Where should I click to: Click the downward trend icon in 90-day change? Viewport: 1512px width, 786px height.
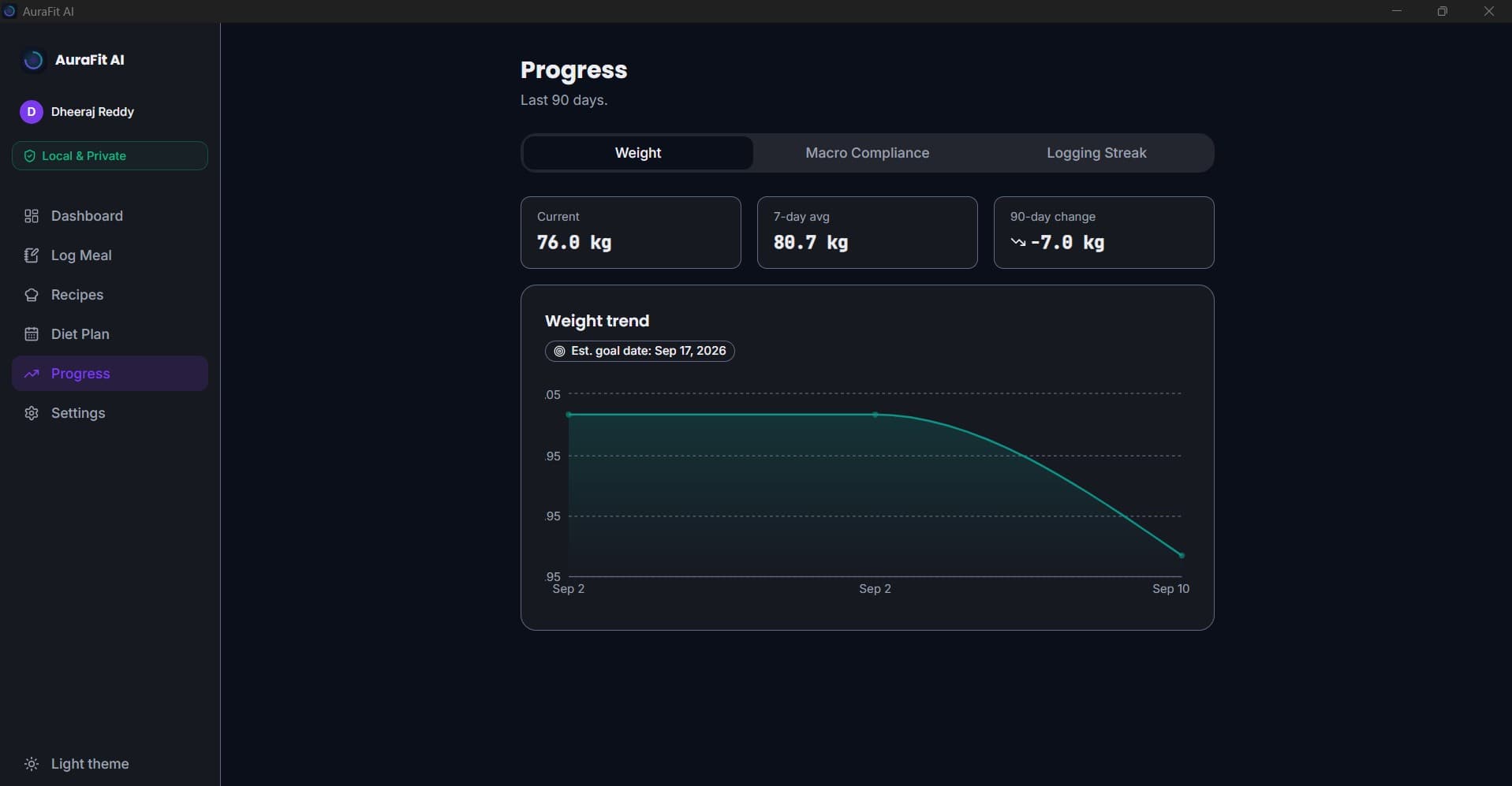1018,243
